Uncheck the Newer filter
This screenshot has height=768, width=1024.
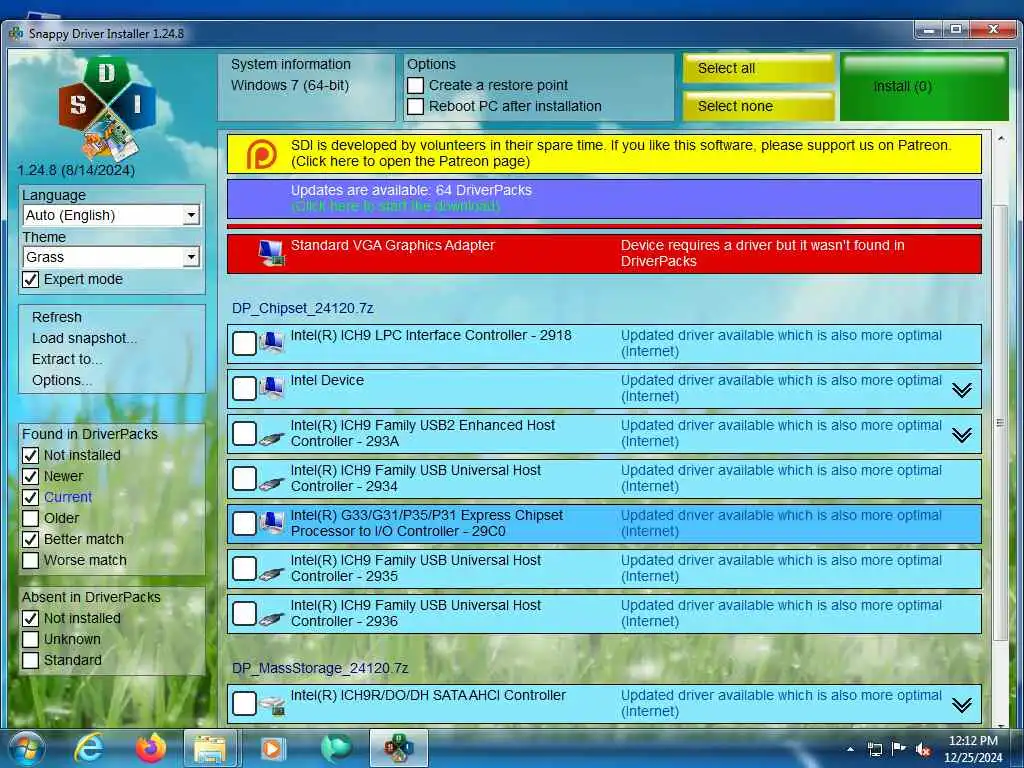click(x=30, y=476)
